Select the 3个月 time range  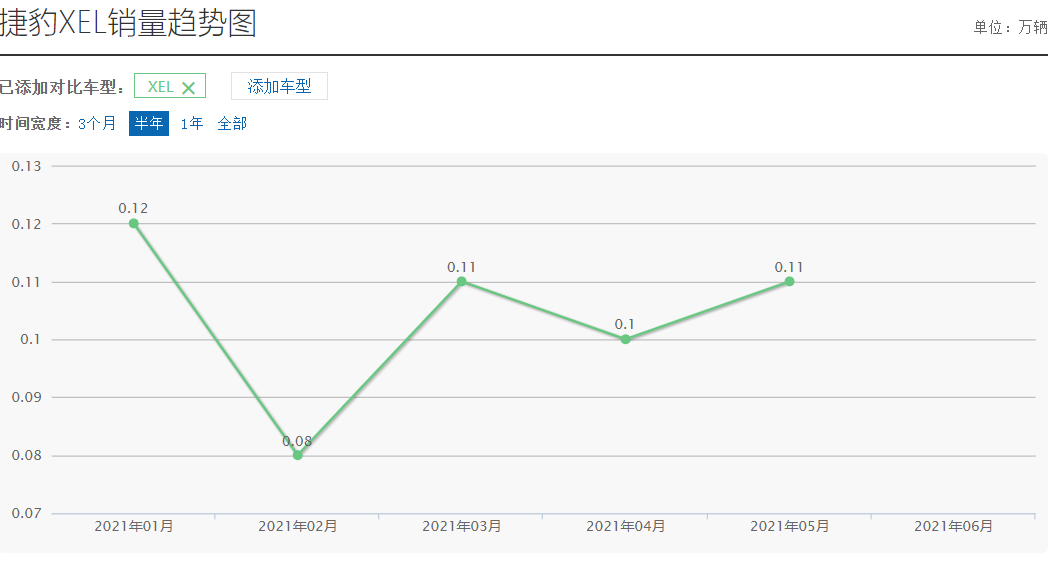click(97, 123)
